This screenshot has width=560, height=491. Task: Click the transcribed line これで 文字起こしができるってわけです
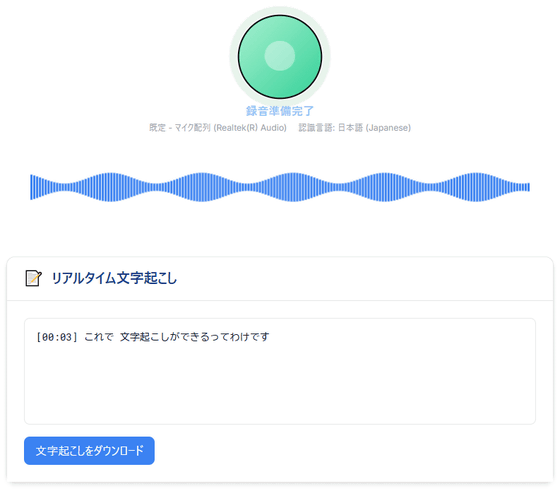(176, 337)
